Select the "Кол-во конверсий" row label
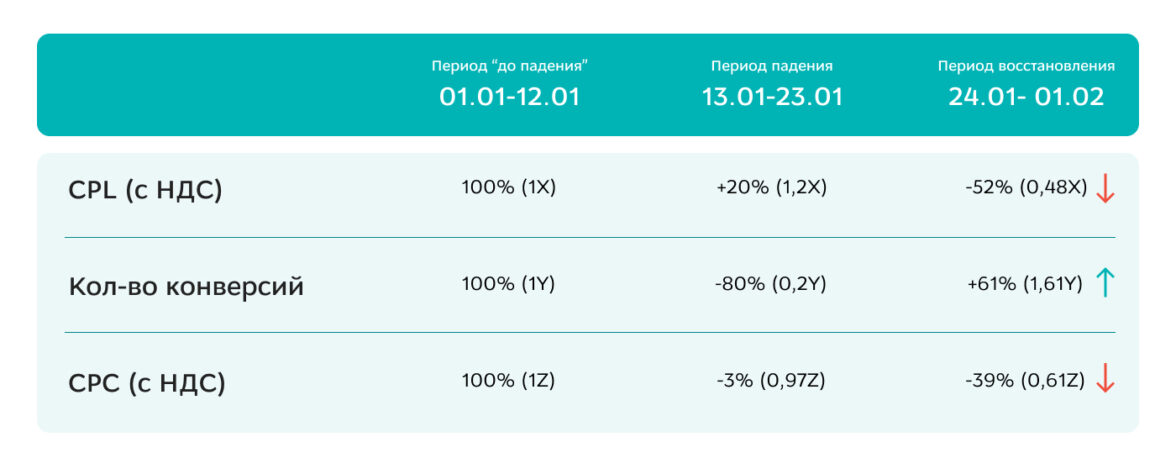Image resolution: width=1176 pixels, height=474 pixels. [x=186, y=287]
